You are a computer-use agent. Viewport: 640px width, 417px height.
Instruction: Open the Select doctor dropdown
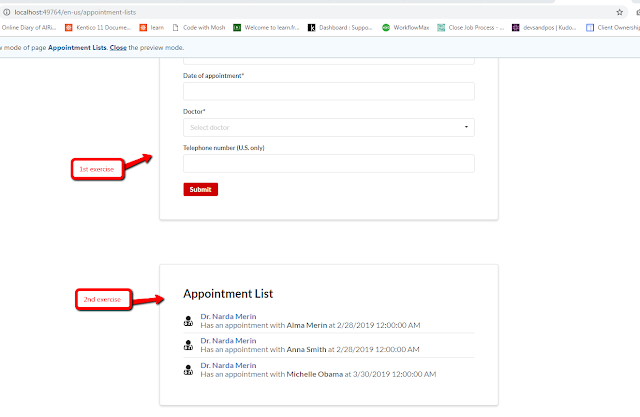pyautogui.click(x=329, y=127)
